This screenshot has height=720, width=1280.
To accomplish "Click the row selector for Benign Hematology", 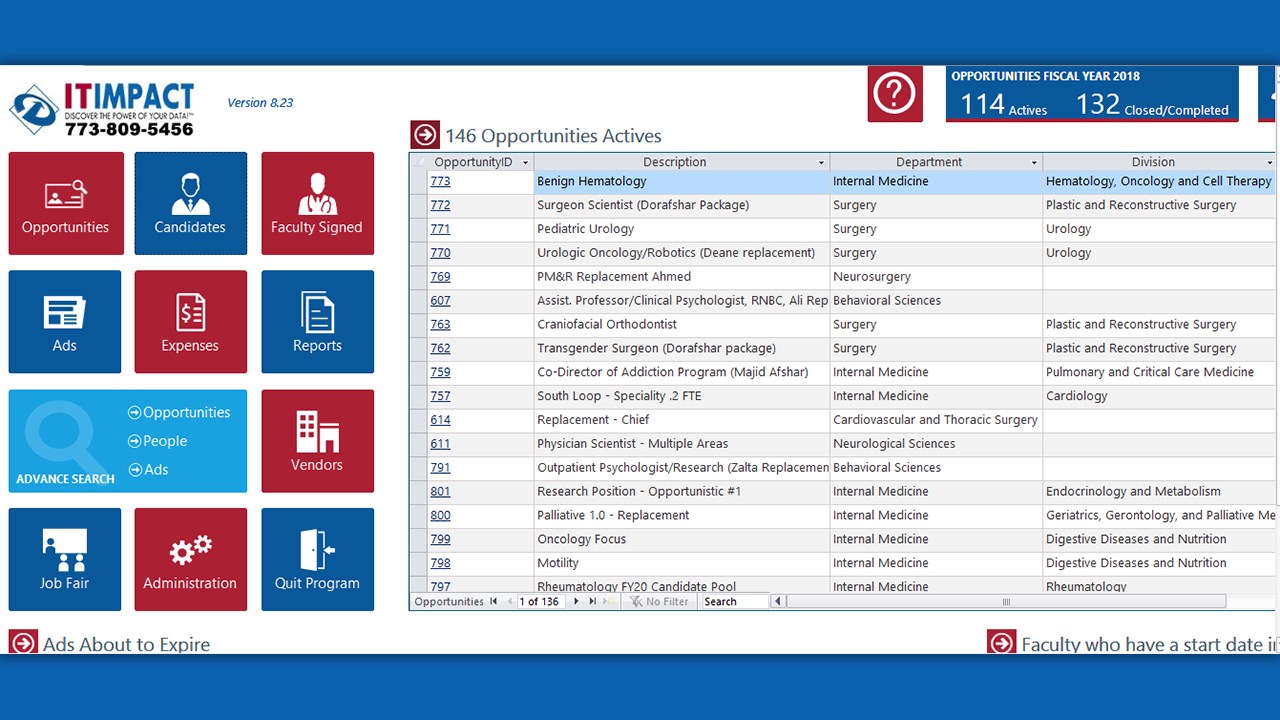I will point(419,182).
